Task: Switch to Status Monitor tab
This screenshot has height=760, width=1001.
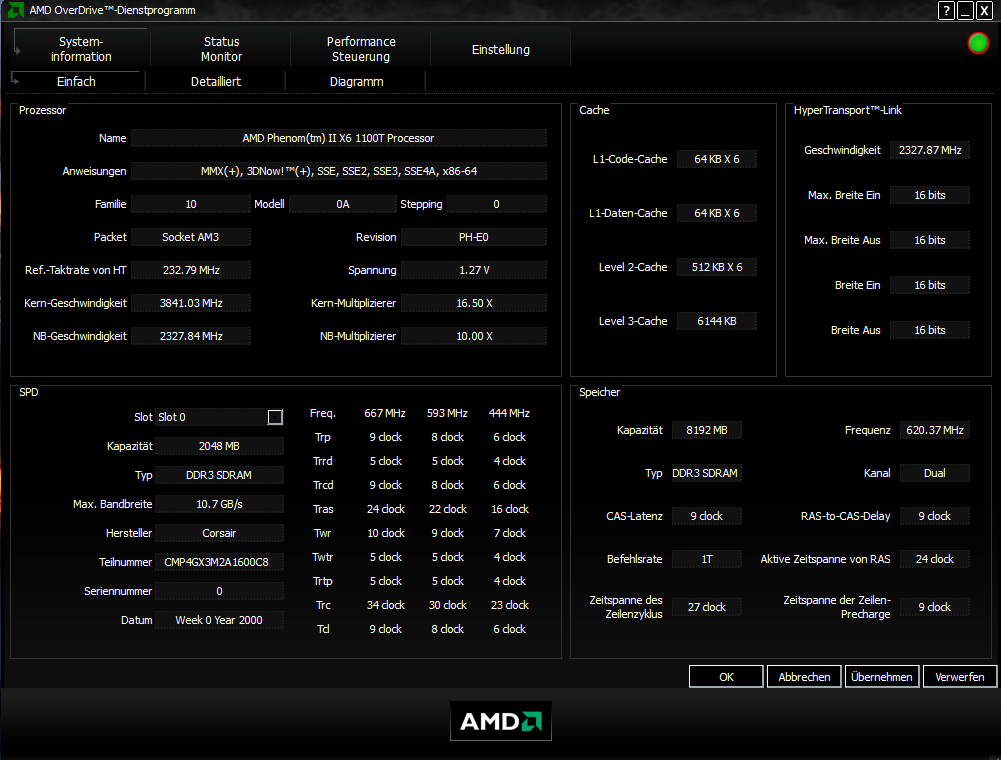Action: coord(221,49)
